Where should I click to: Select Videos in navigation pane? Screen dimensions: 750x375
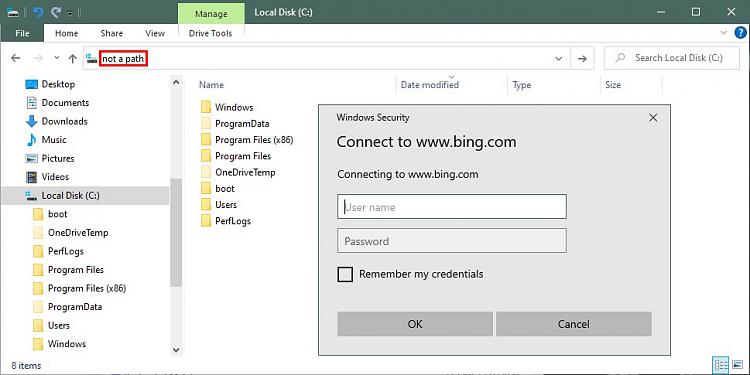click(55, 177)
